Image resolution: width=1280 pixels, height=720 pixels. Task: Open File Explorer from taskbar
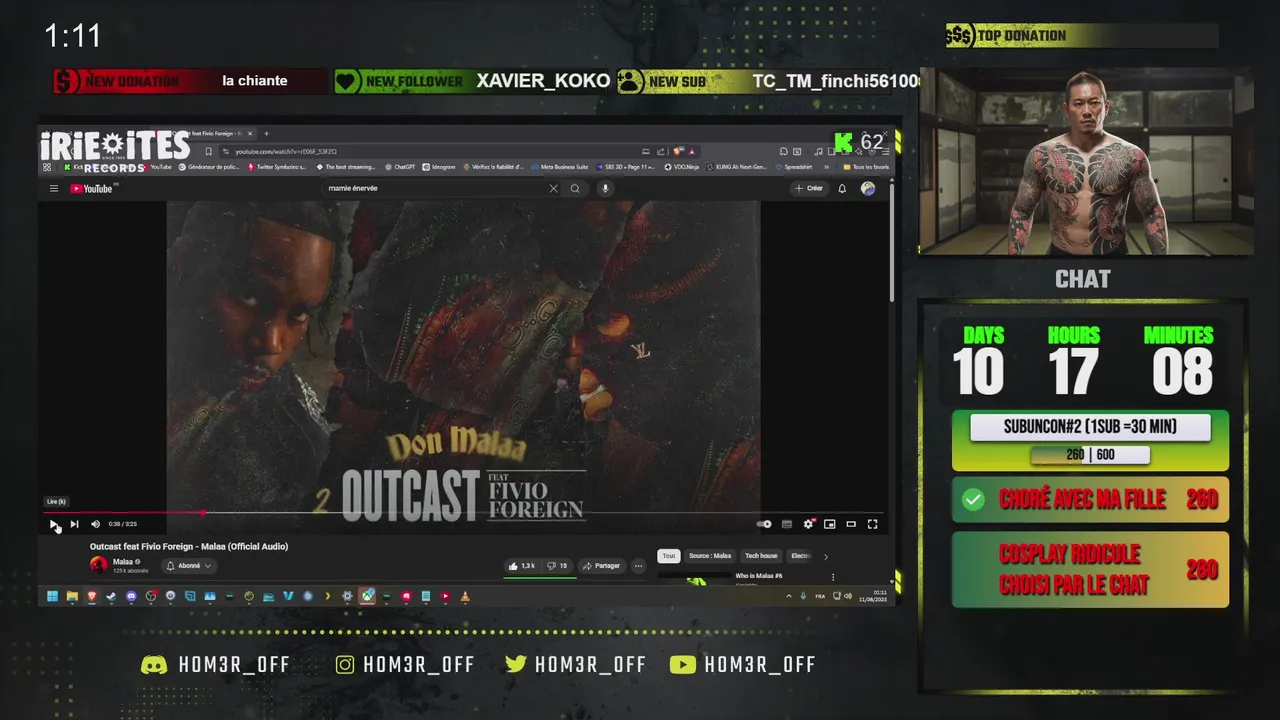tap(72, 597)
